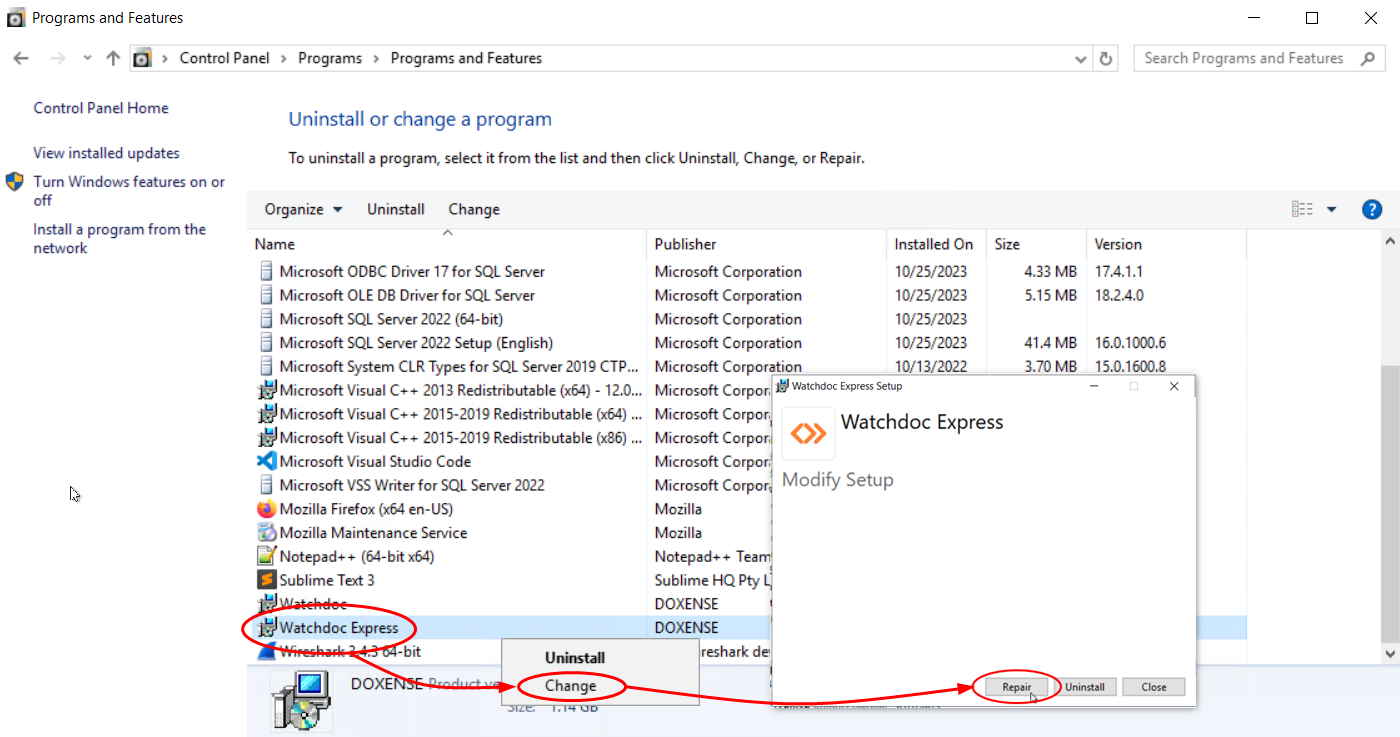Screen dimensions: 1400x737
Task: Click the Help question mark icon
Action: (1372, 210)
